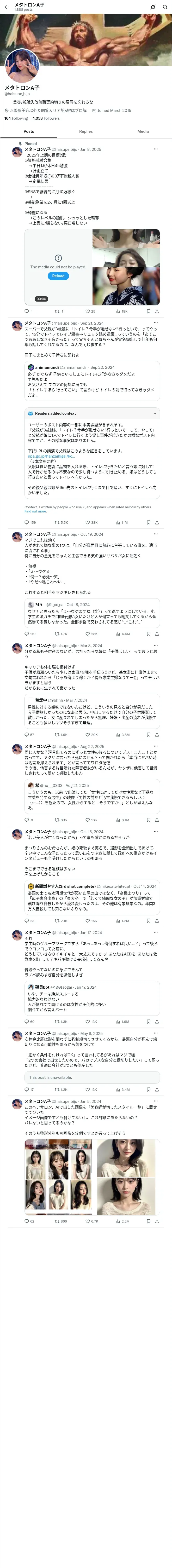Bookmark the pinned Jan 8 post
Image resolution: width=172 pixels, height=1568 pixels.
[x=148, y=311]
